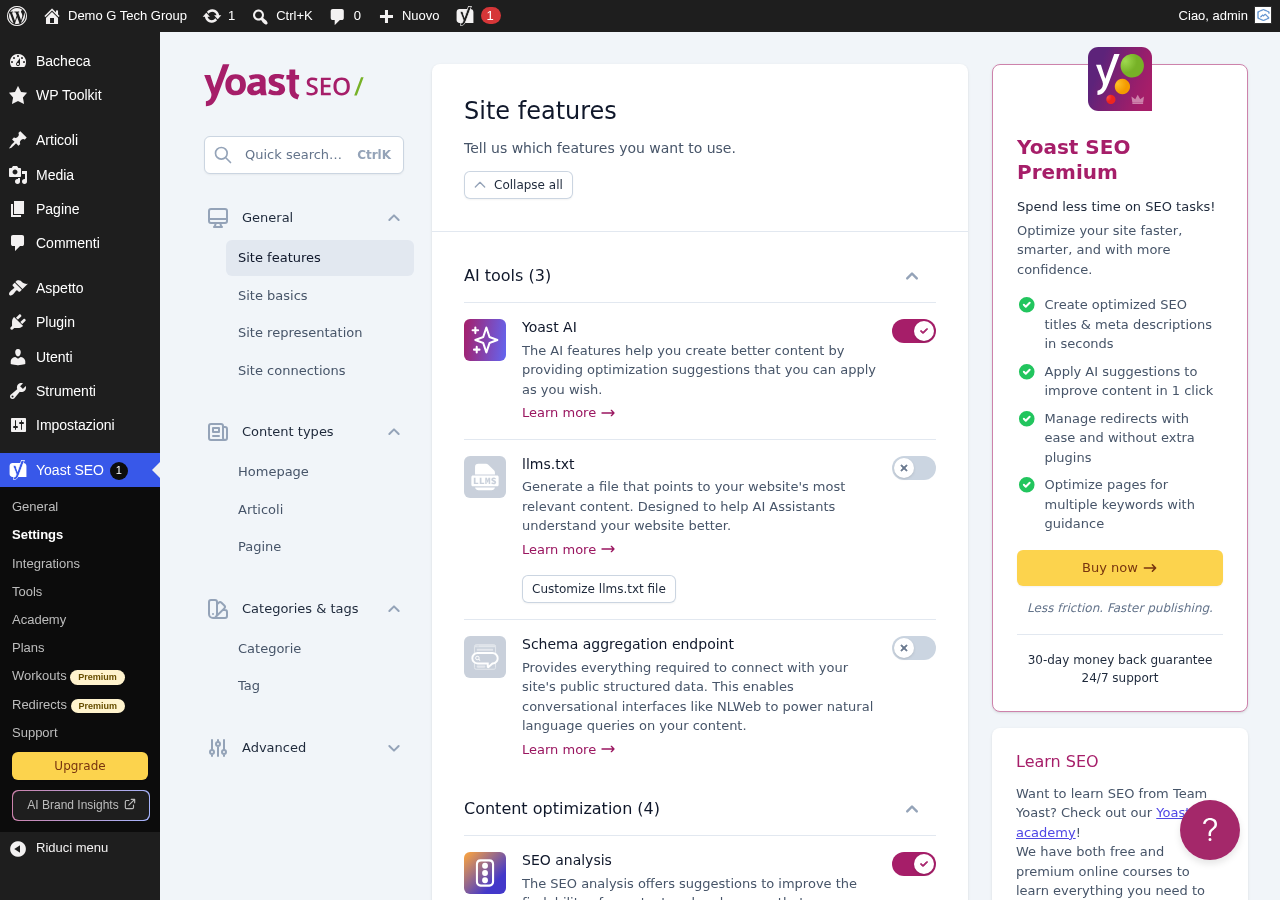The height and width of the screenshot is (900, 1280).
Task: Open Yoast Support submenu
Action: pos(35,733)
